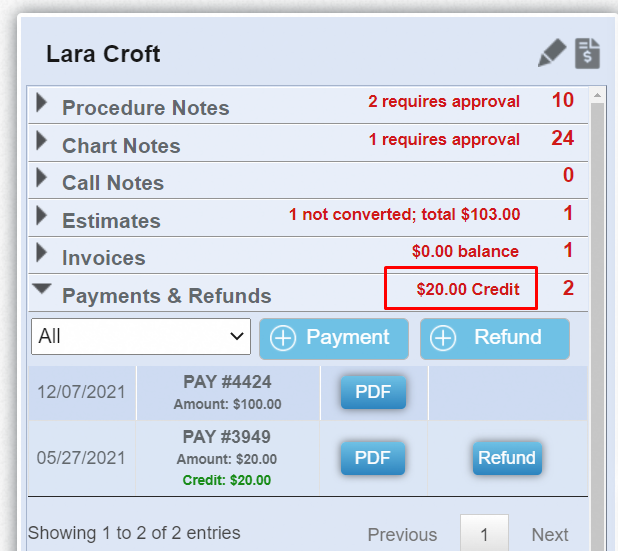The width and height of the screenshot is (618, 551).
Task: Click the $20.00 Credit label
Action: pos(468,289)
